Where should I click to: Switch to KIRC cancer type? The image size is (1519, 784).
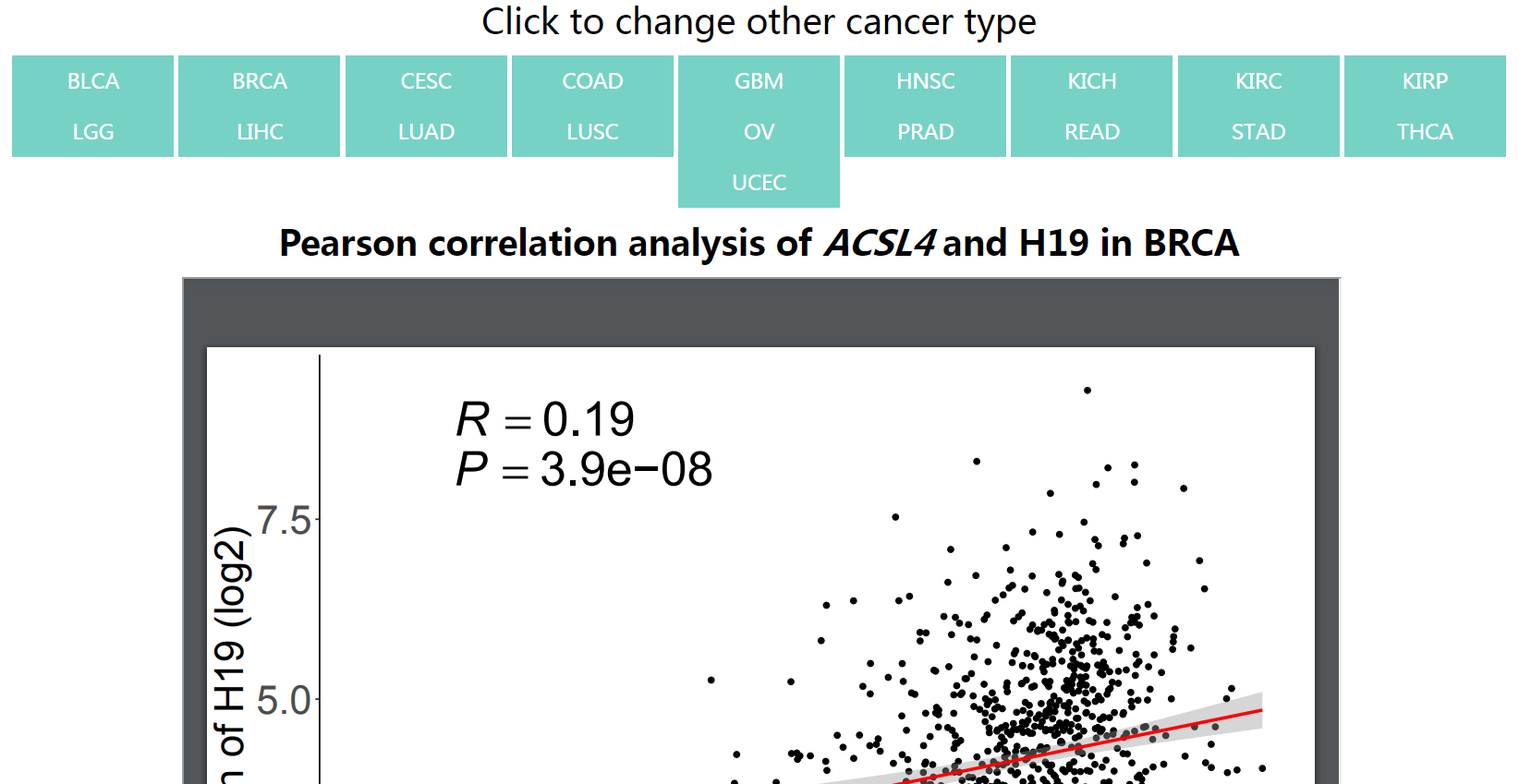[x=1258, y=81]
